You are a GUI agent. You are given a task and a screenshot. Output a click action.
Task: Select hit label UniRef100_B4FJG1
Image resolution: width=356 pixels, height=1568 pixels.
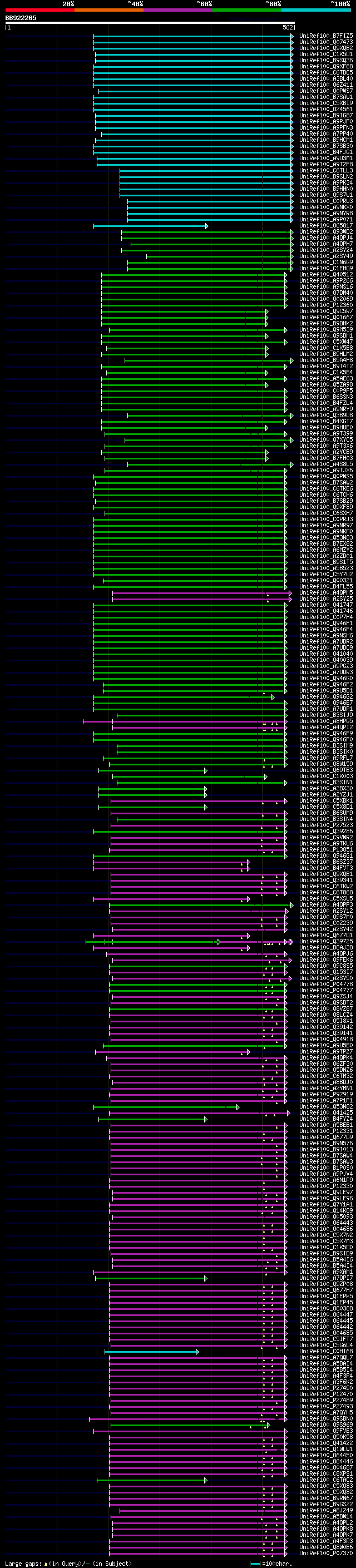[x=326, y=152]
